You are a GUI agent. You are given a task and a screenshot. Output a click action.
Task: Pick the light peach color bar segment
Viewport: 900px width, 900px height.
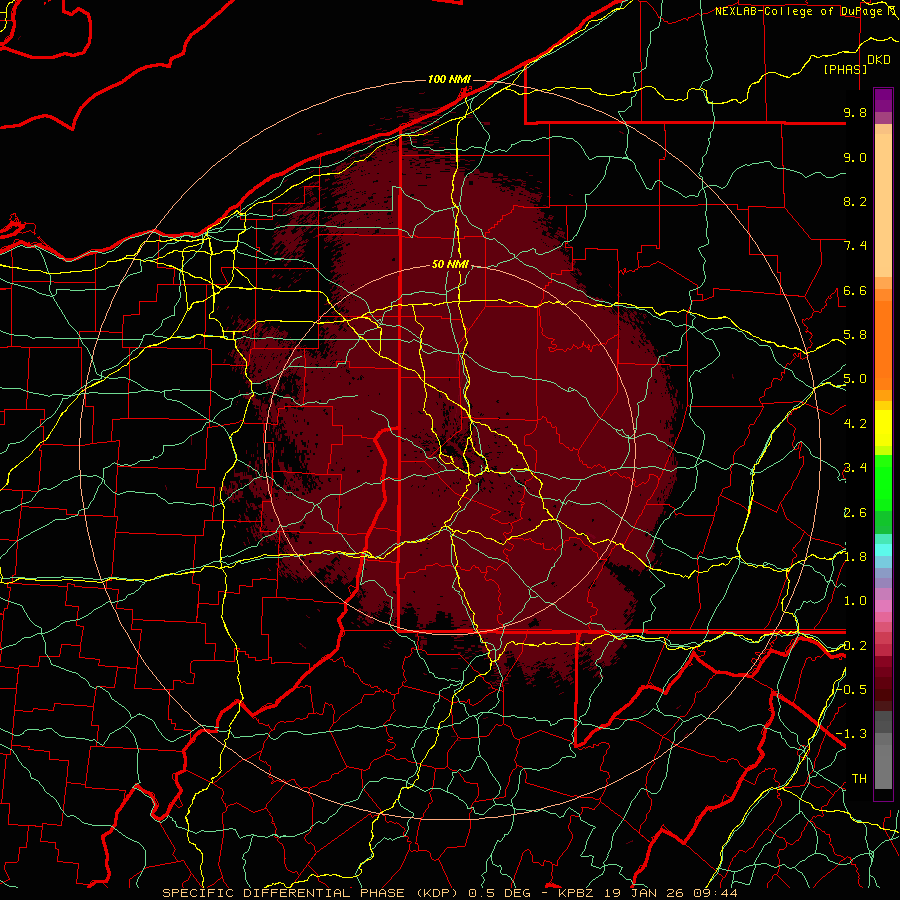(x=883, y=207)
